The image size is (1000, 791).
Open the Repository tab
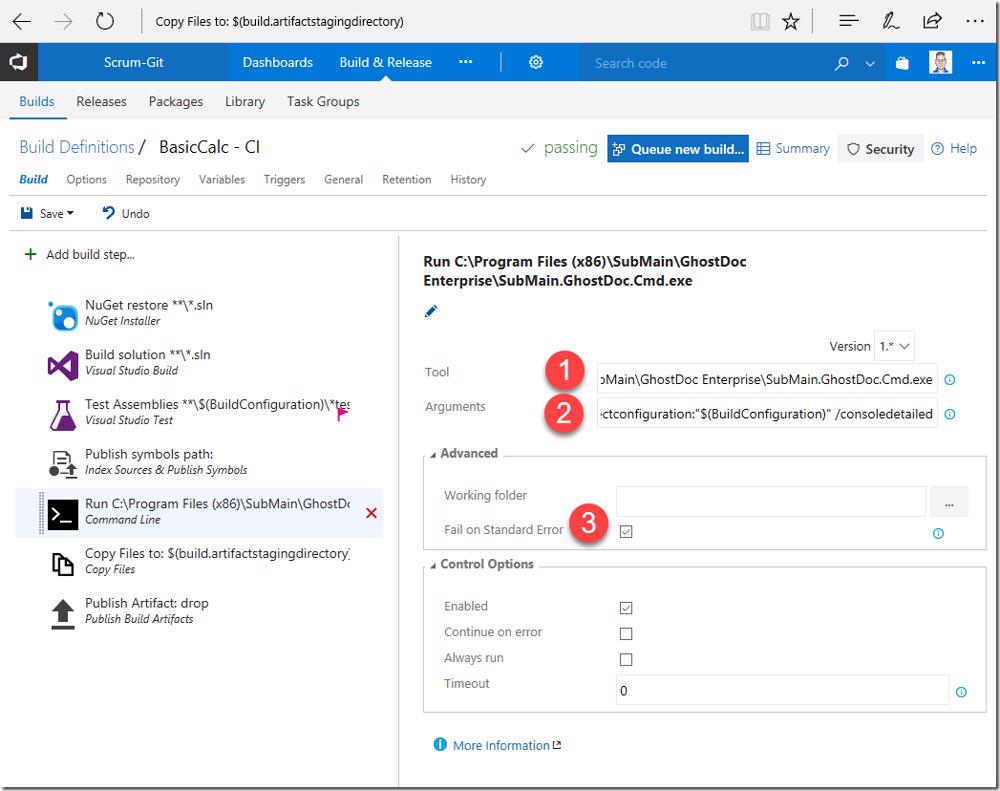coord(152,179)
